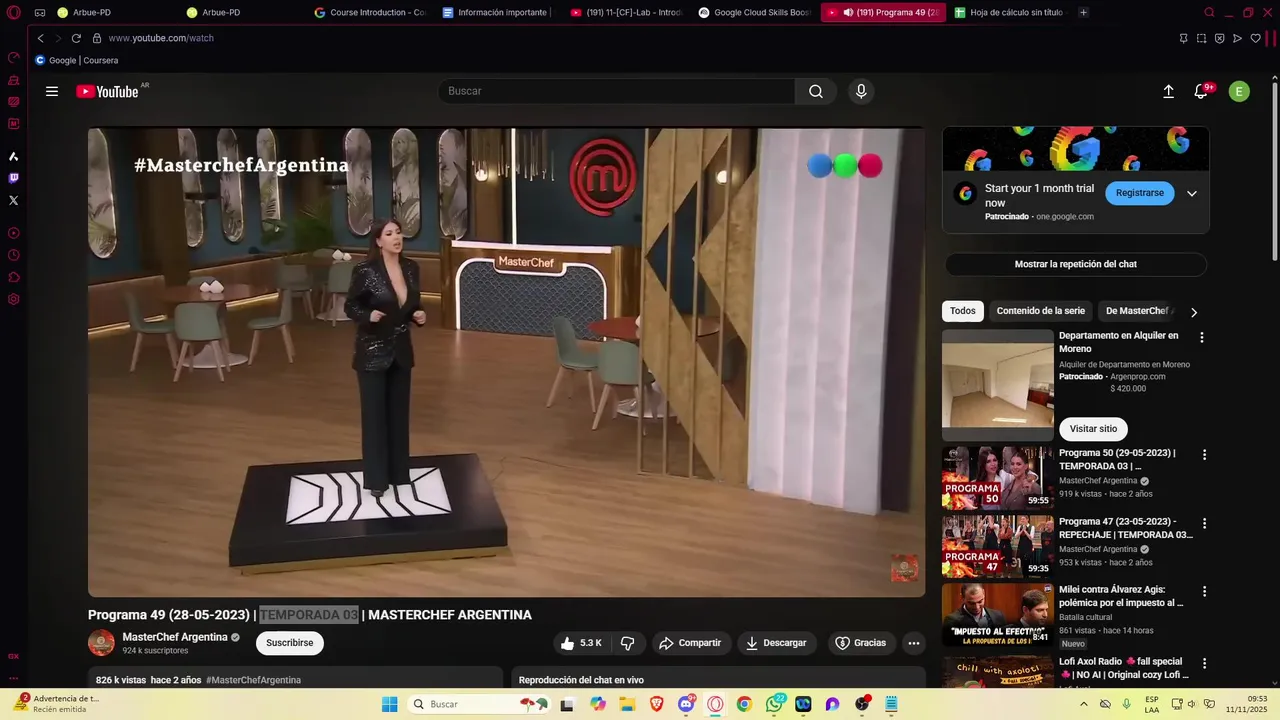Click the Suscribirse button
Viewport: 1280px width, 720px height.
[x=290, y=643]
